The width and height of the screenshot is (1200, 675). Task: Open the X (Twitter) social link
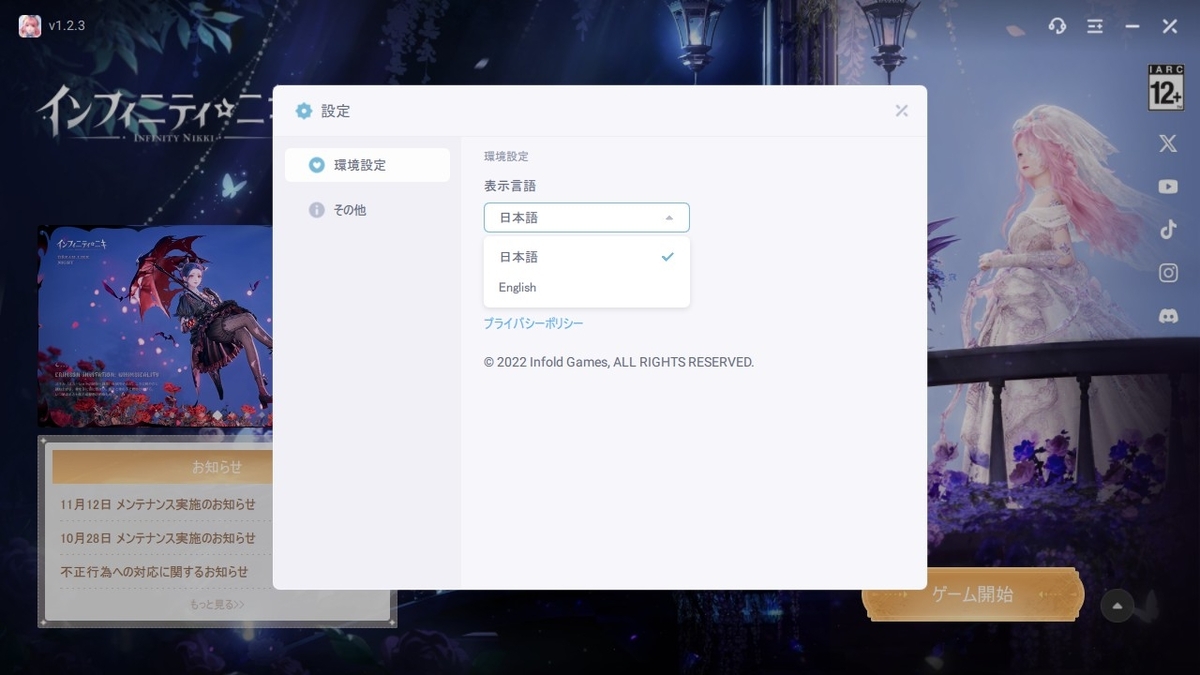tap(1168, 144)
